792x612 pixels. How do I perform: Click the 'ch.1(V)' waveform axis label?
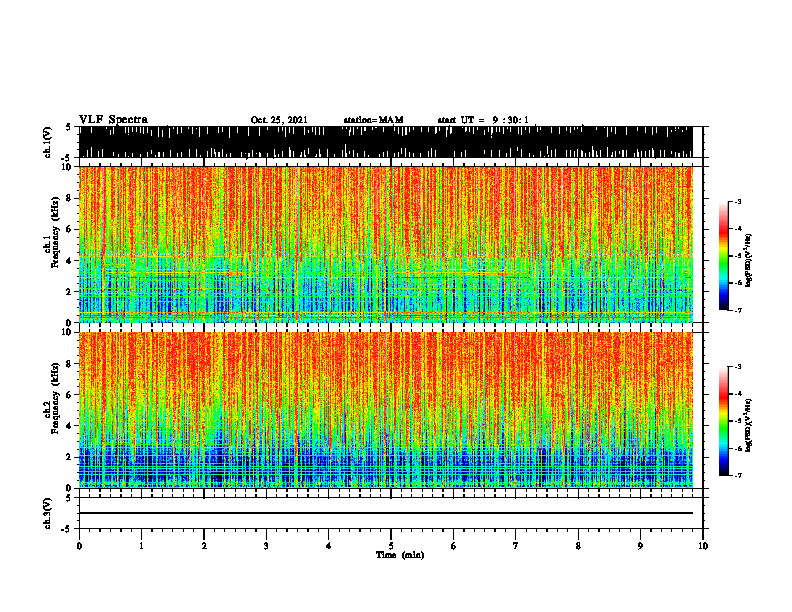click(x=48, y=142)
